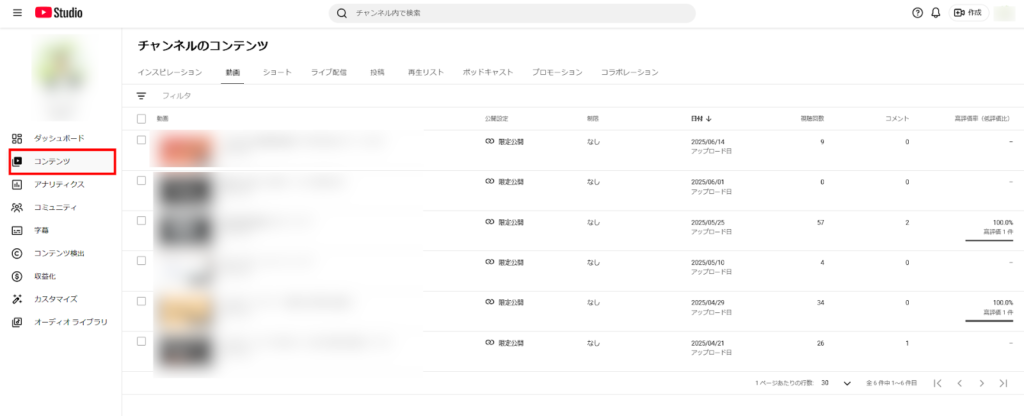Click the Dashboard (ダッシュボード) sidebar icon
This screenshot has height=416, width=1024.
click(x=17, y=138)
